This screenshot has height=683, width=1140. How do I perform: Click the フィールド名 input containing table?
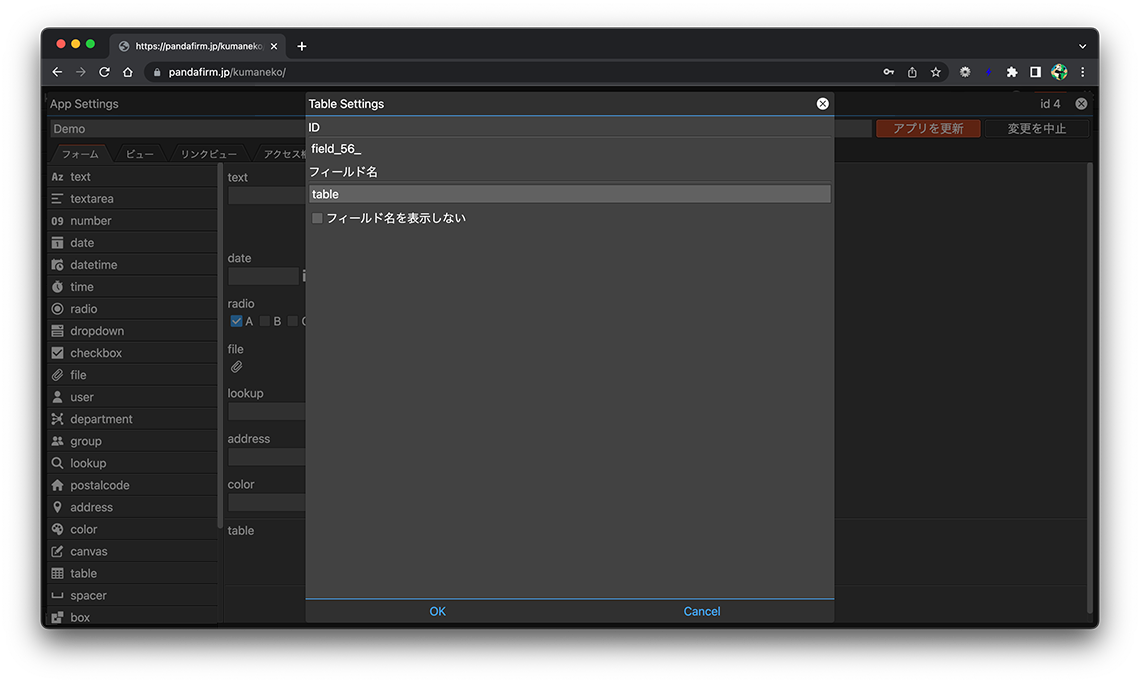click(569, 194)
